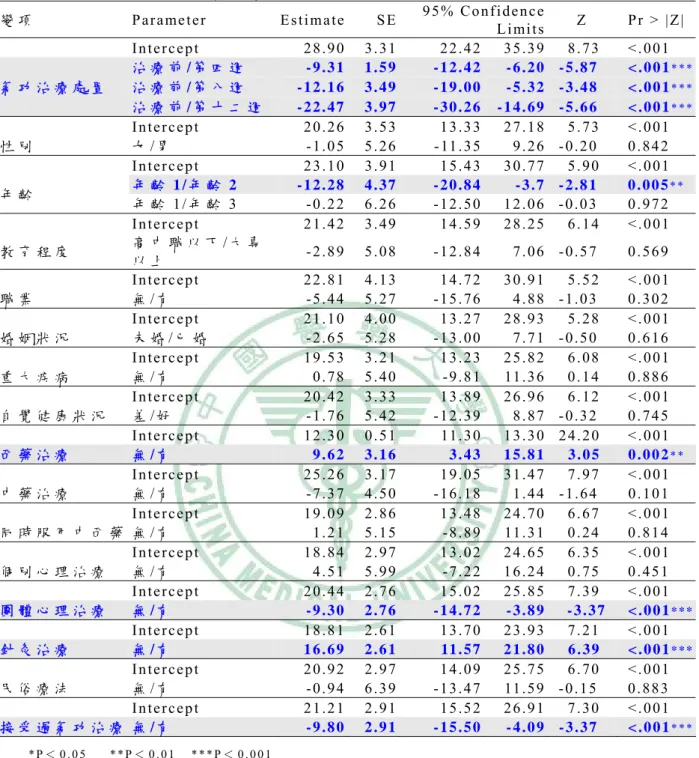The height and width of the screenshot is (758, 699).
Task: Click the p-value 0.745
Action: click(648, 416)
